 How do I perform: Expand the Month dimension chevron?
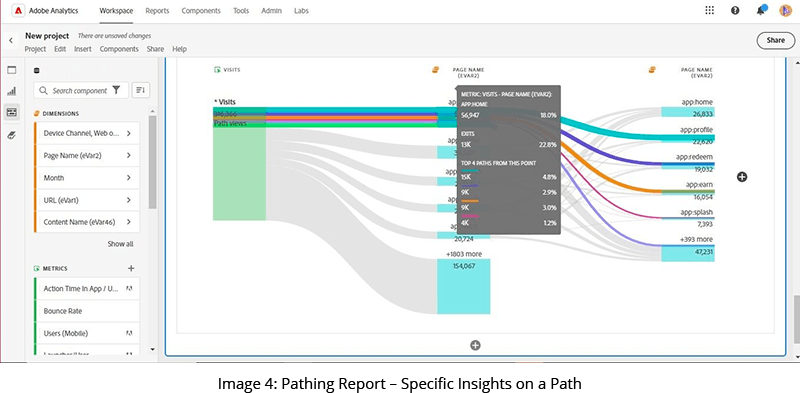pyautogui.click(x=129, y=178)
